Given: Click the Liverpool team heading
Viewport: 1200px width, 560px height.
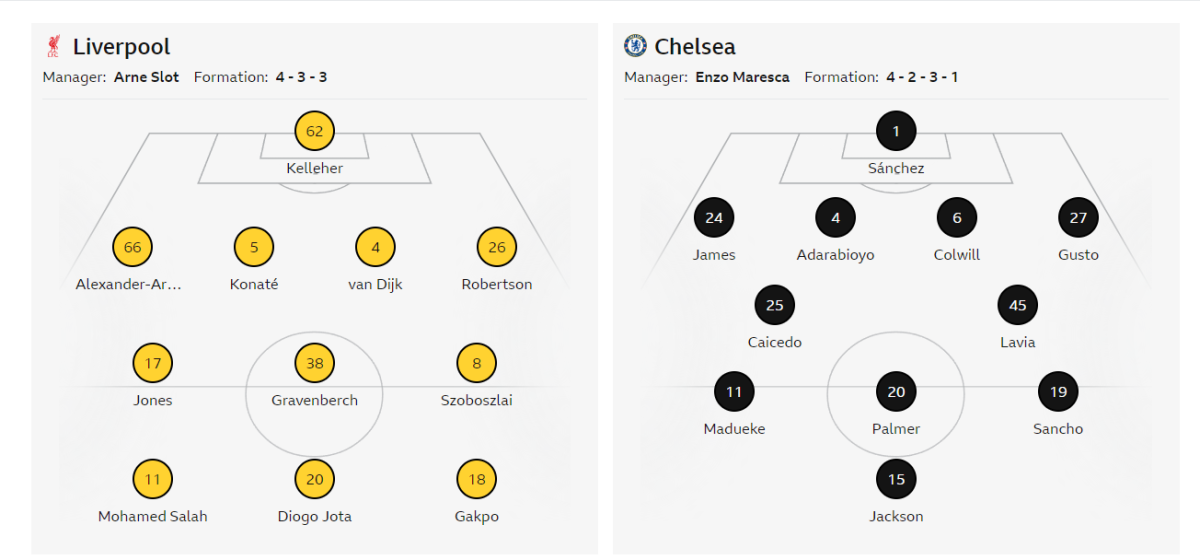Looking at the screenshot, I should coord(121,47).
